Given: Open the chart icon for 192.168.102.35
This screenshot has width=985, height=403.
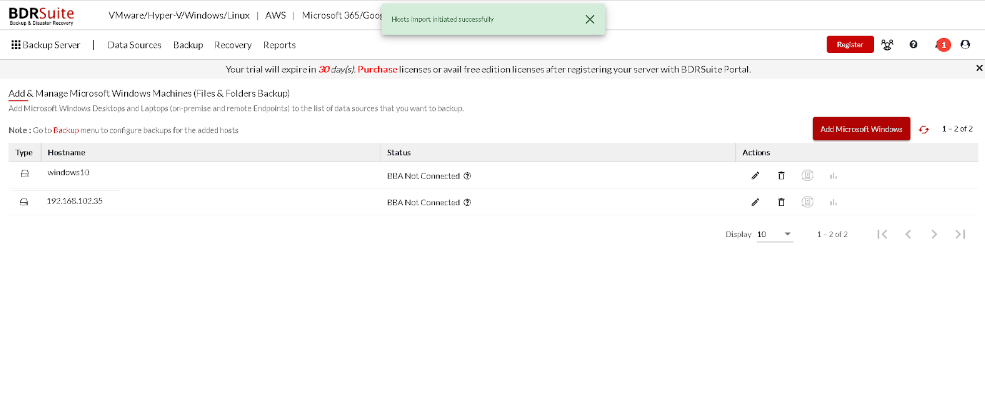Looking at the screenshot, I should [834, 202].
